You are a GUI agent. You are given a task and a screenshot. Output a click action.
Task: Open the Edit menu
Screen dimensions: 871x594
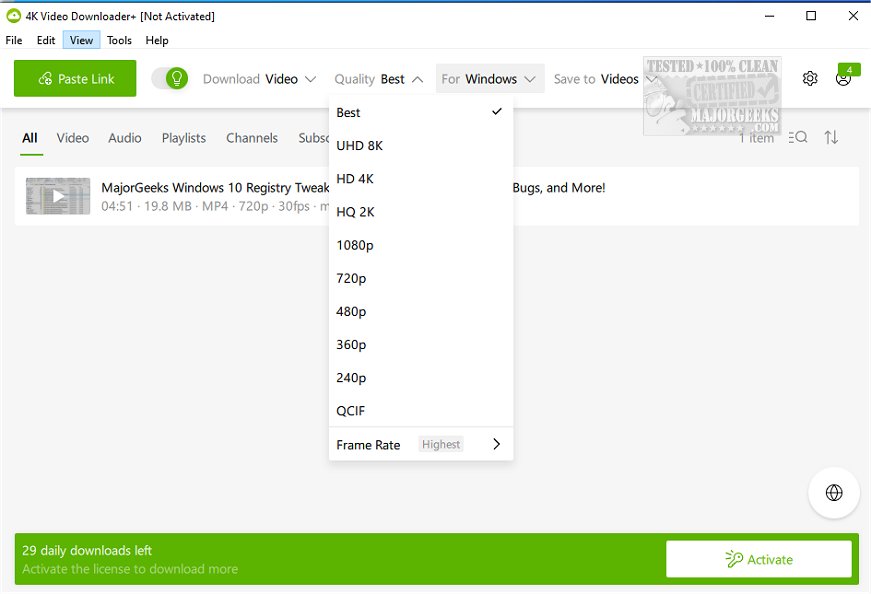tap(46, 40)
